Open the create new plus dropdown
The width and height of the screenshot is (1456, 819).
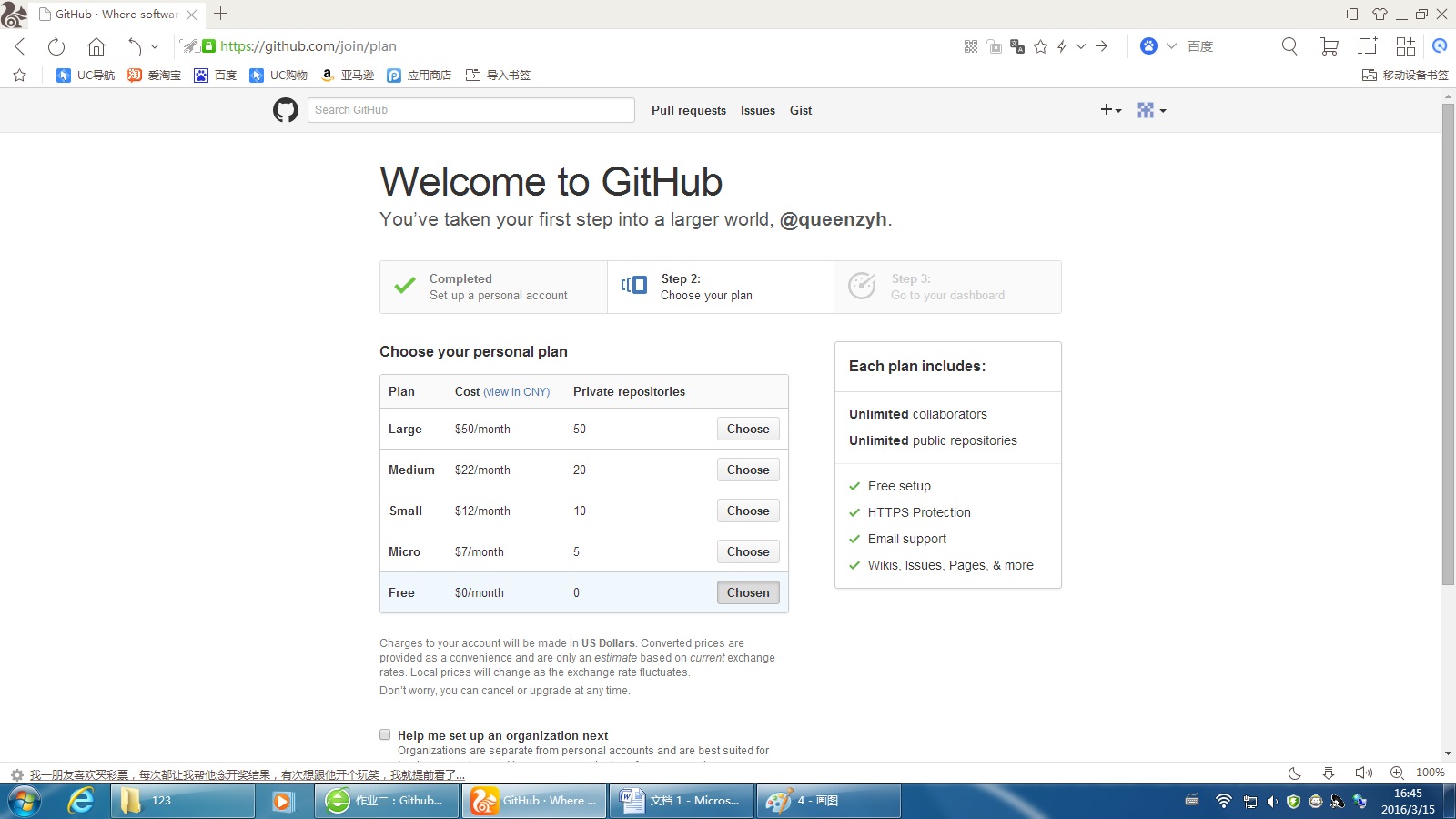(1111, 110)
